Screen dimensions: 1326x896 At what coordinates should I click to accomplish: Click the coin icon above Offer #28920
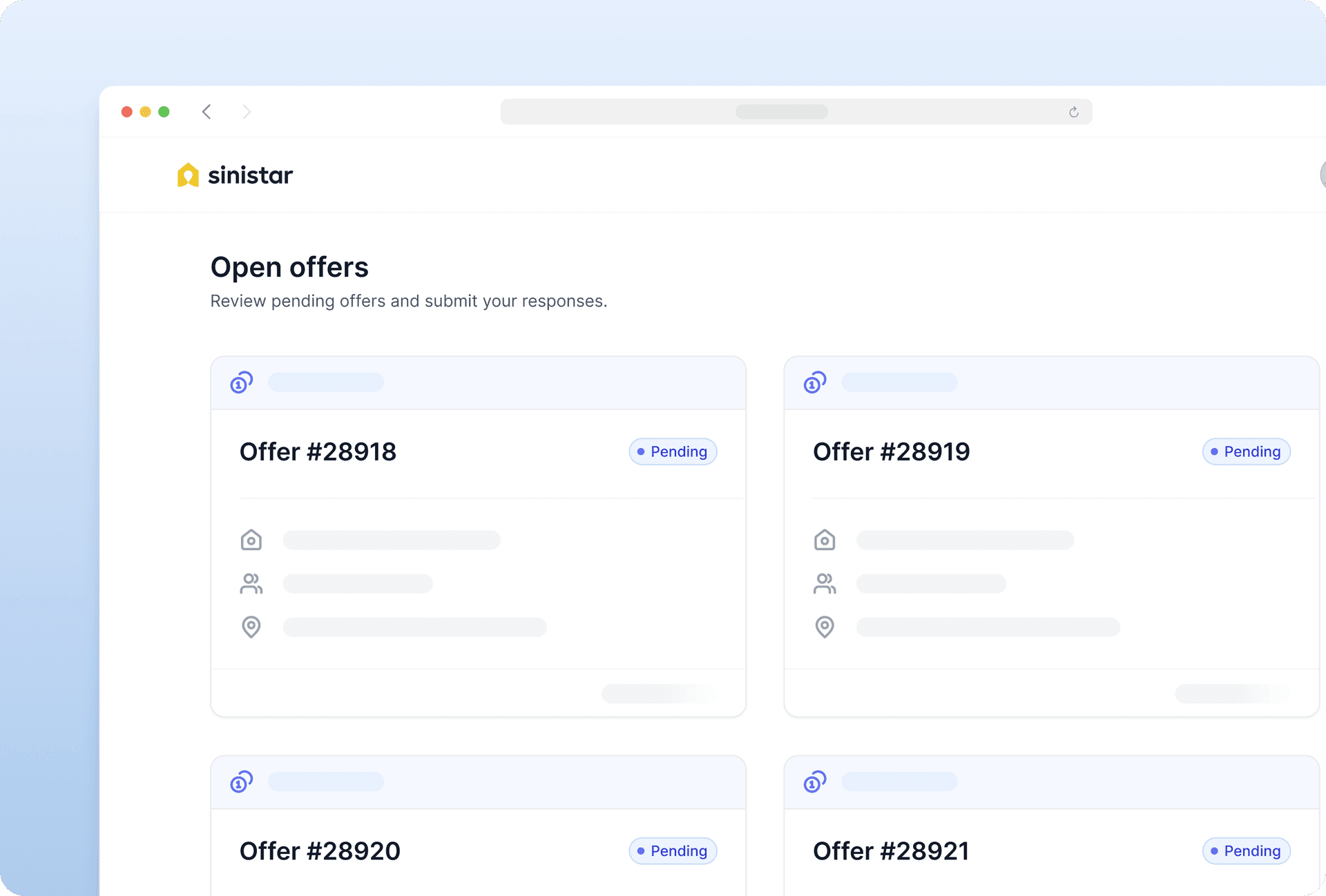pos(241,781)
